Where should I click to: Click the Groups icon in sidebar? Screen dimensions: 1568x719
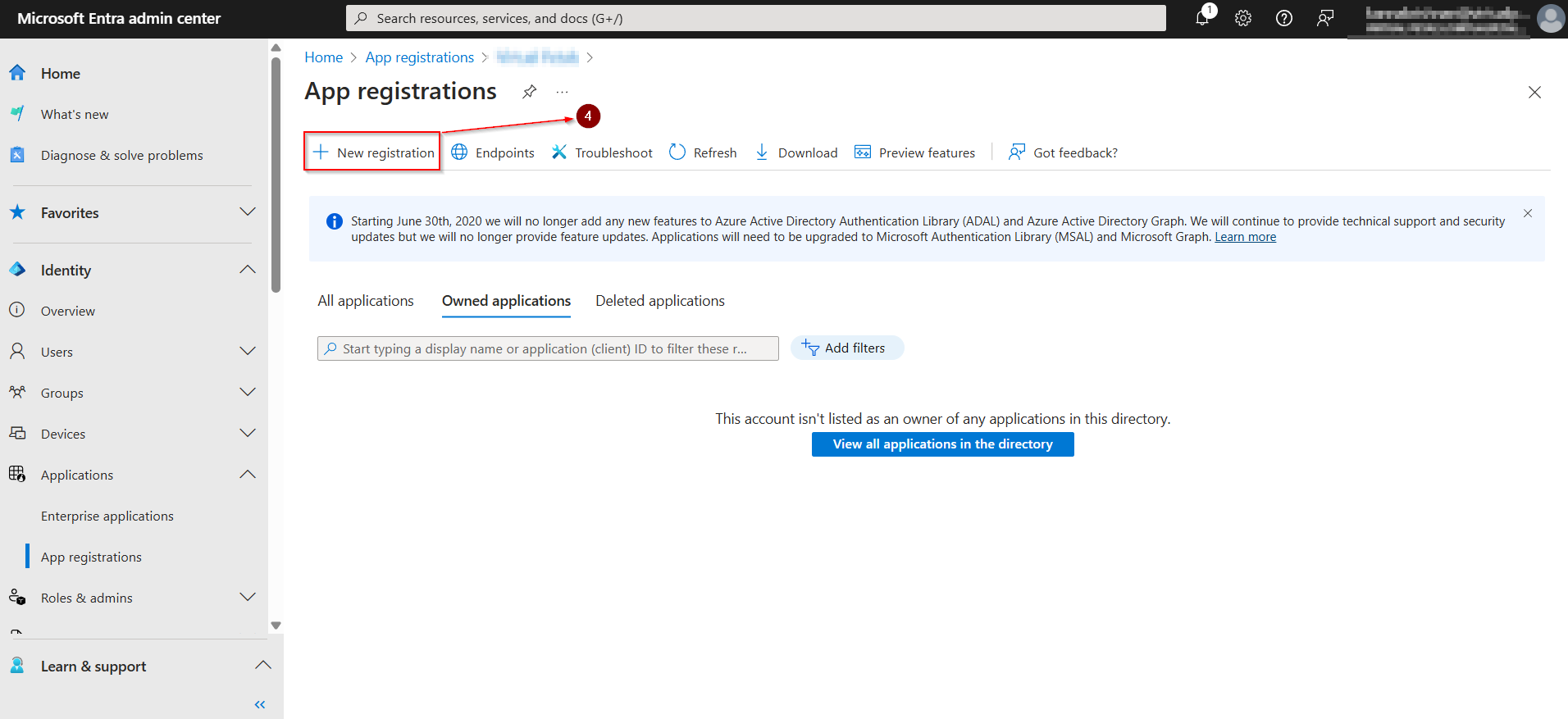tap(16, 392)
